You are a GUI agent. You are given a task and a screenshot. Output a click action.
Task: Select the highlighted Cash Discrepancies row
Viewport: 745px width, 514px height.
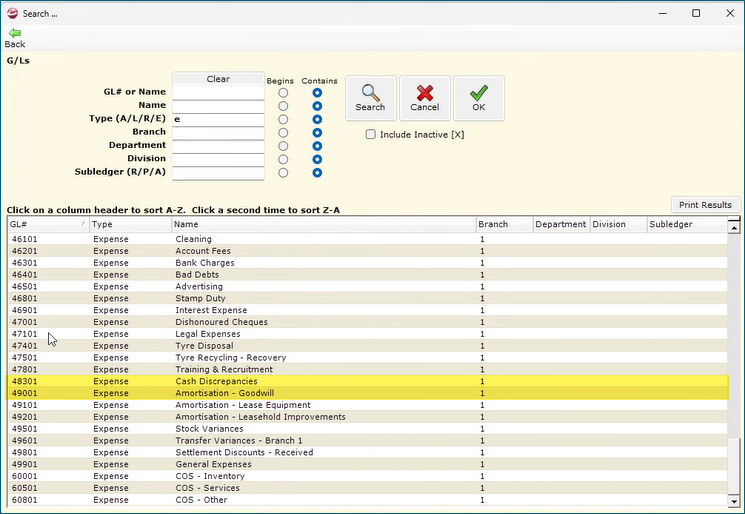point(368,381)
